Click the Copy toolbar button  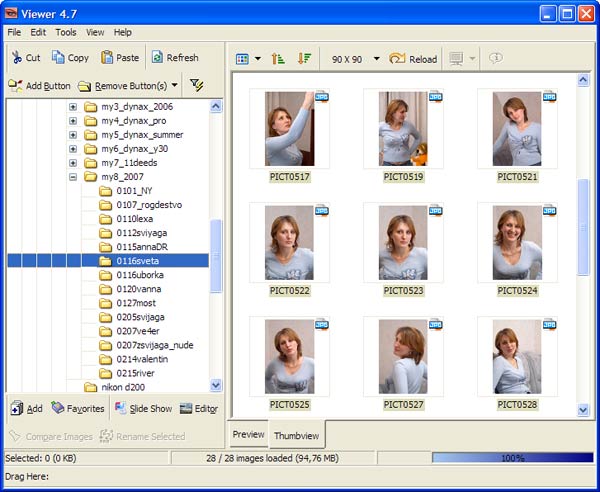point(69,58)
